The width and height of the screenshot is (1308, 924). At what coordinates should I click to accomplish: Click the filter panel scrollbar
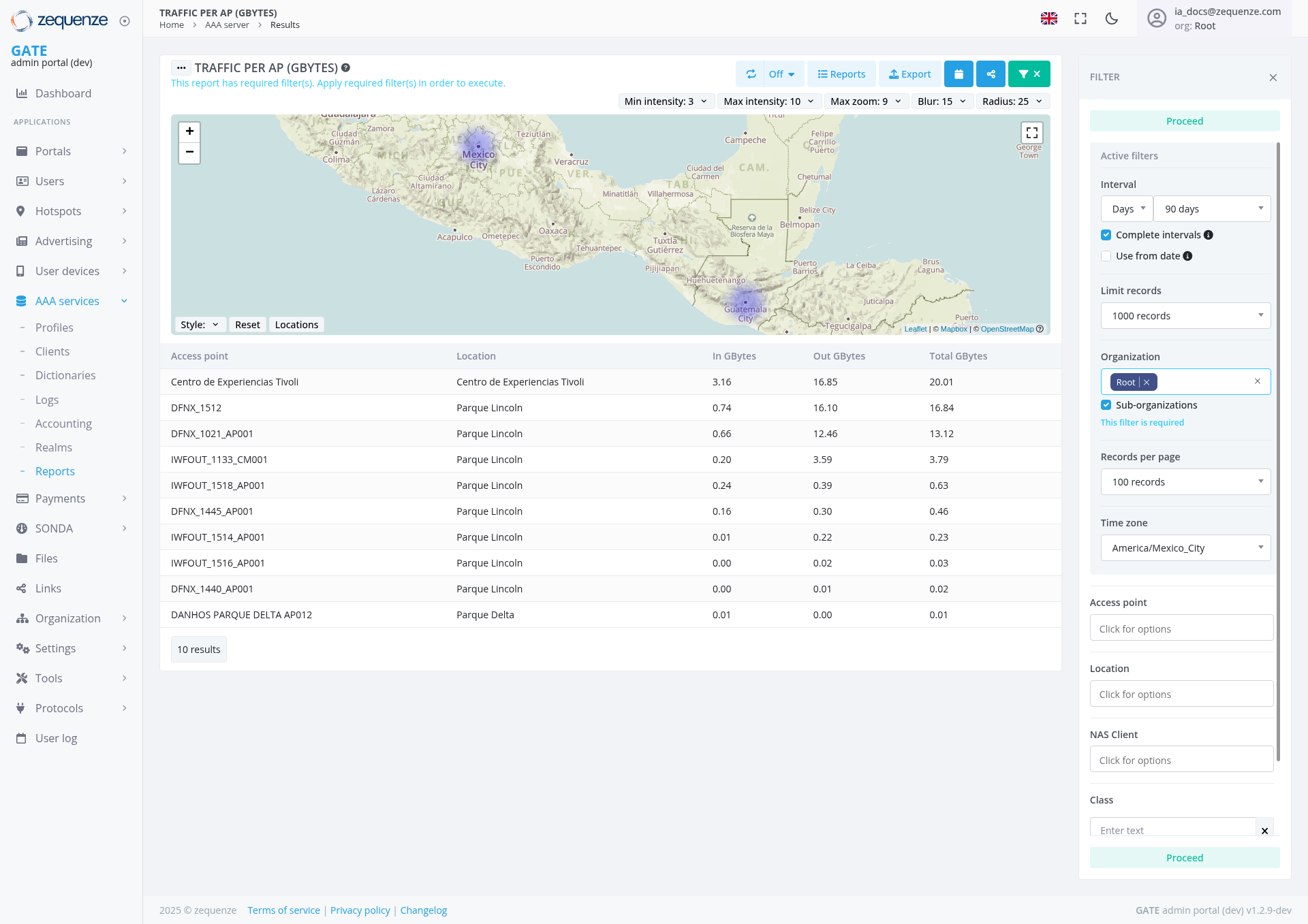point(1278,451)
